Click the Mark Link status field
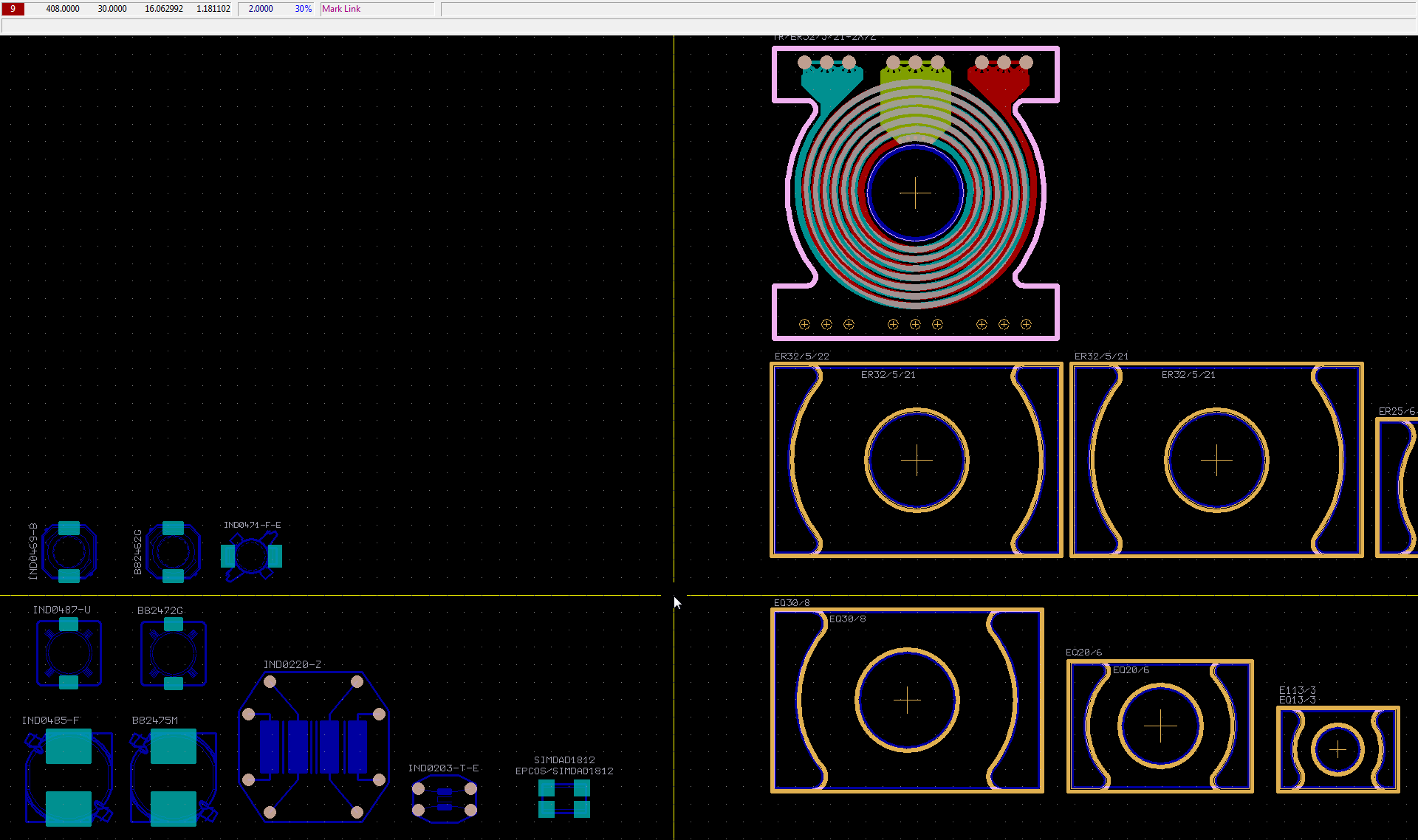The width and height of the screenshot is (1418, 840). [377, 9]
